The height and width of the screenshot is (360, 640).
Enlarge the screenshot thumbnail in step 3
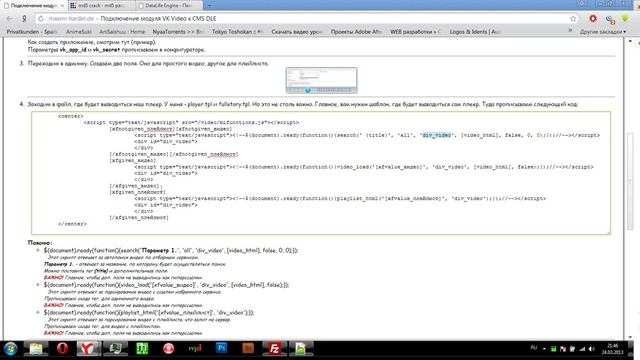[322, 80]
